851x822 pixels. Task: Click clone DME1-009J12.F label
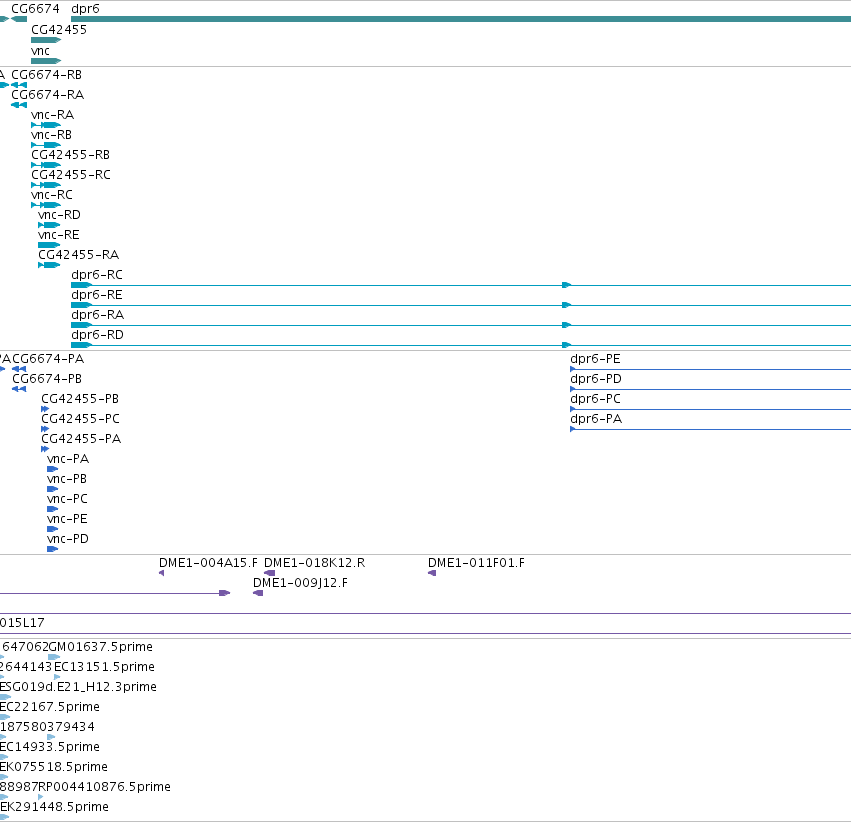pyautogui.click(x=301, y=583)
